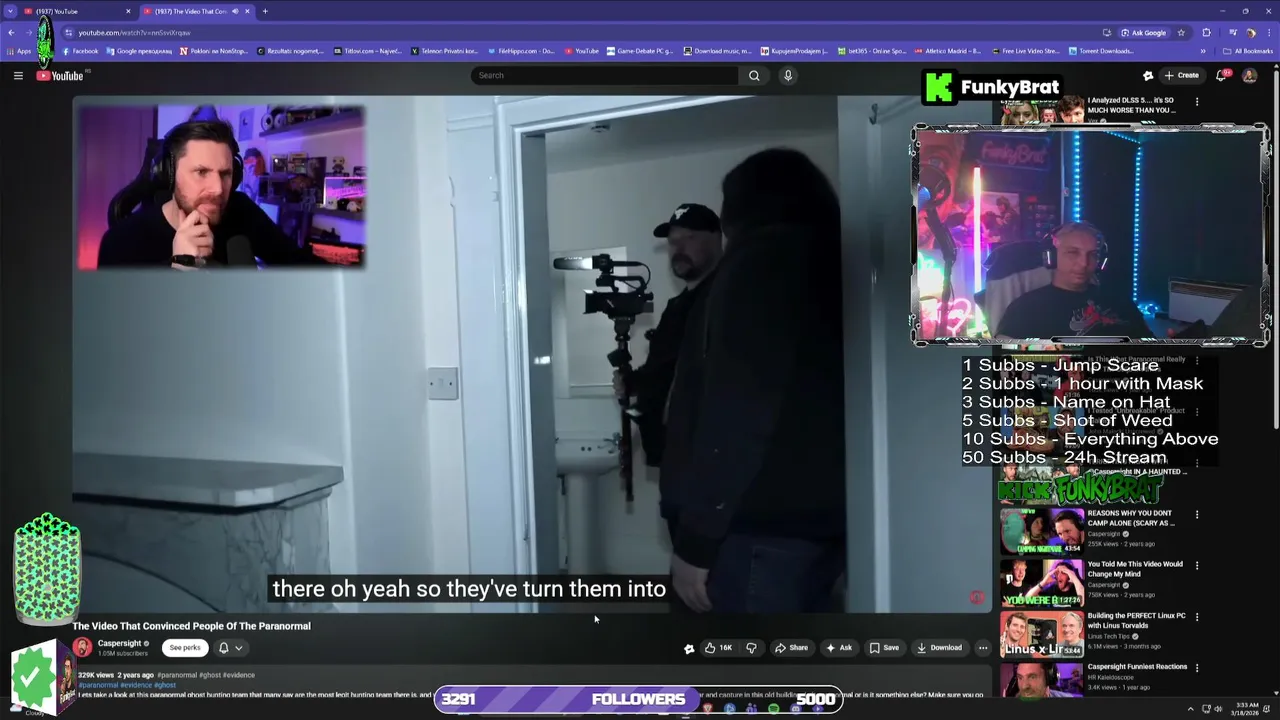Show hidden system tray icons chevron

tap(1190, 709)
